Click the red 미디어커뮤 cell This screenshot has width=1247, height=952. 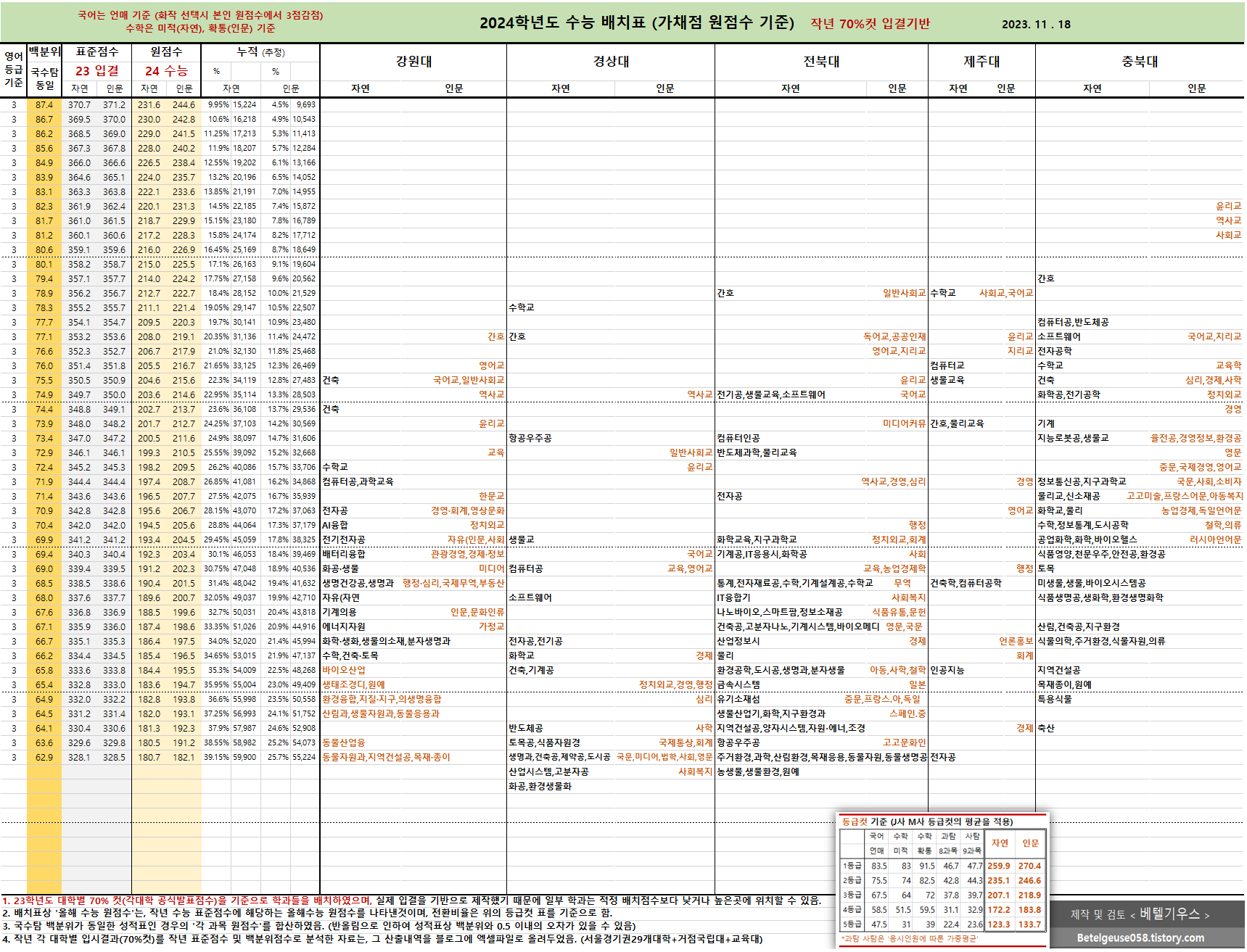pyautogui.click(x=904, y=423)
